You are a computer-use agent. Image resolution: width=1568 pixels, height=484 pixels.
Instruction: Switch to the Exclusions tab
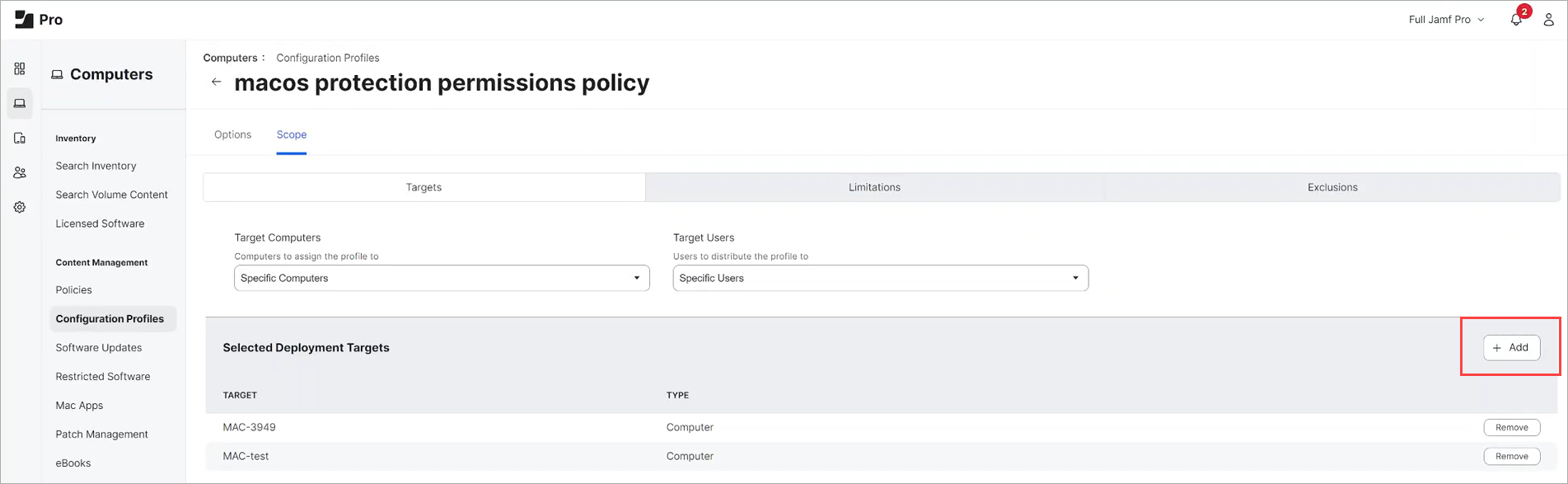pos(1332,187)
